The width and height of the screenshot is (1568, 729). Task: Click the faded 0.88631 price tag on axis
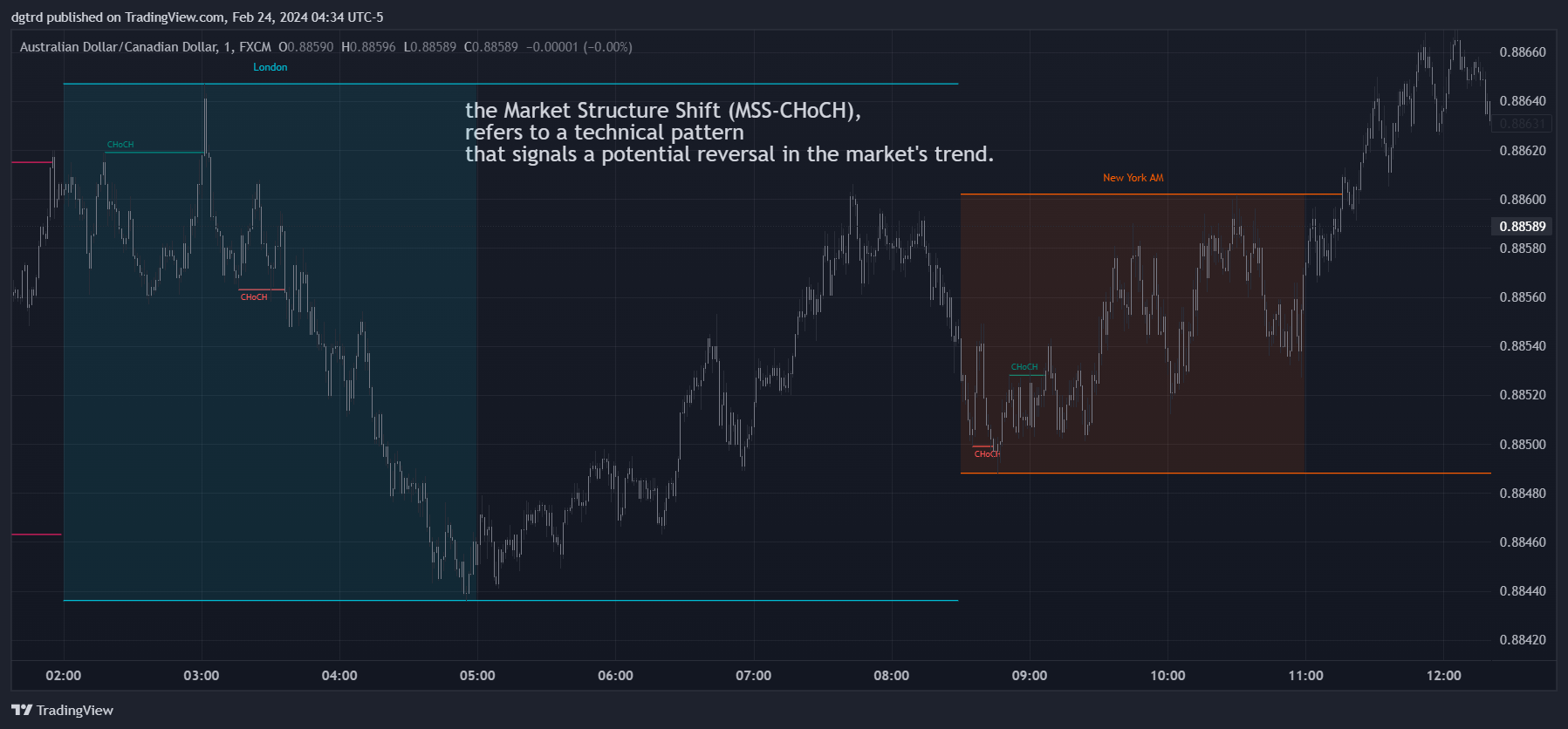[x=1523, y=124]
